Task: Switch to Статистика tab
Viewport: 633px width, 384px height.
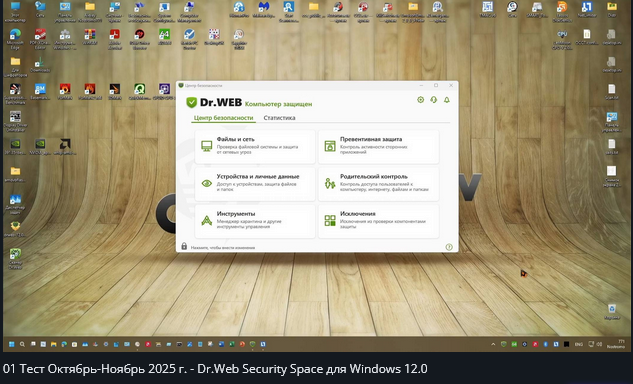Action: [279, 118]
